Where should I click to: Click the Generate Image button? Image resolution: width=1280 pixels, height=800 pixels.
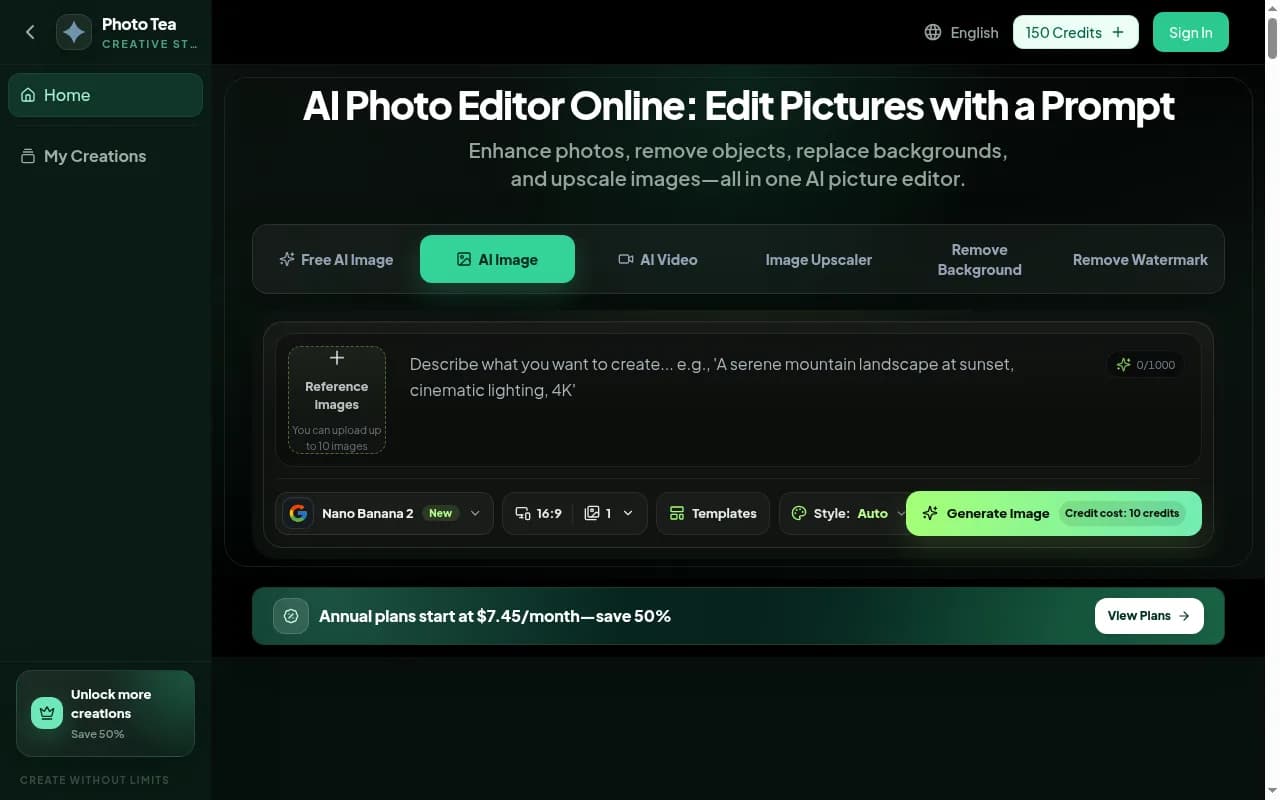pos(1053,513)
